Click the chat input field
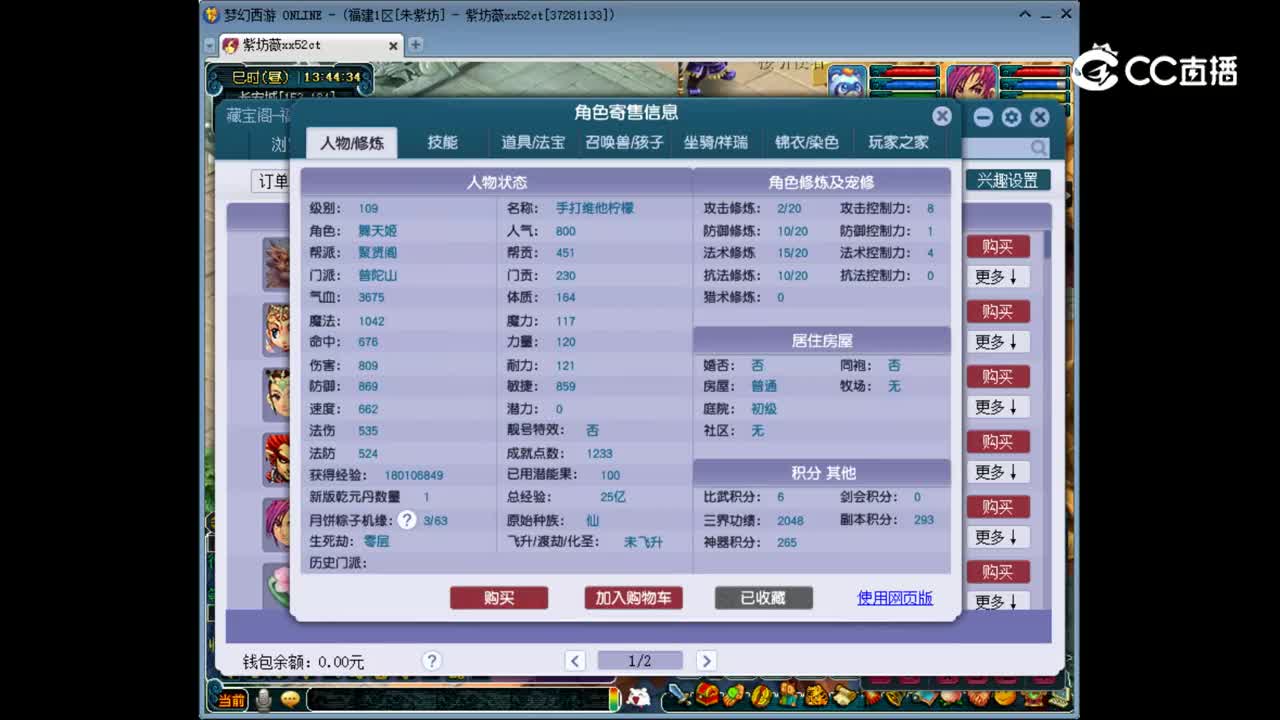 pyautogui.click(x=457, y=699)
